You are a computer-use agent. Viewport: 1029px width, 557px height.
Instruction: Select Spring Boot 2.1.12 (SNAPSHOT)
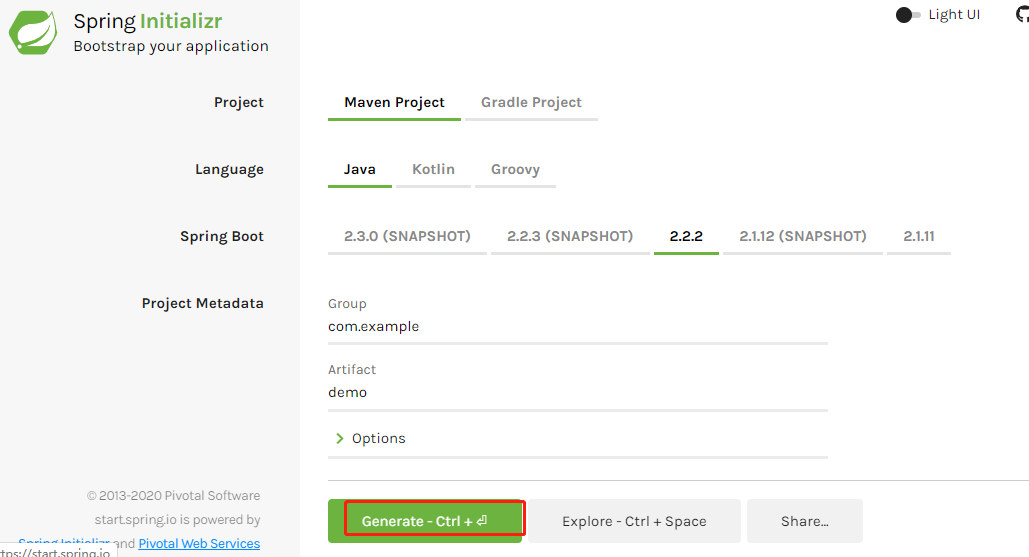click(803, 237)
